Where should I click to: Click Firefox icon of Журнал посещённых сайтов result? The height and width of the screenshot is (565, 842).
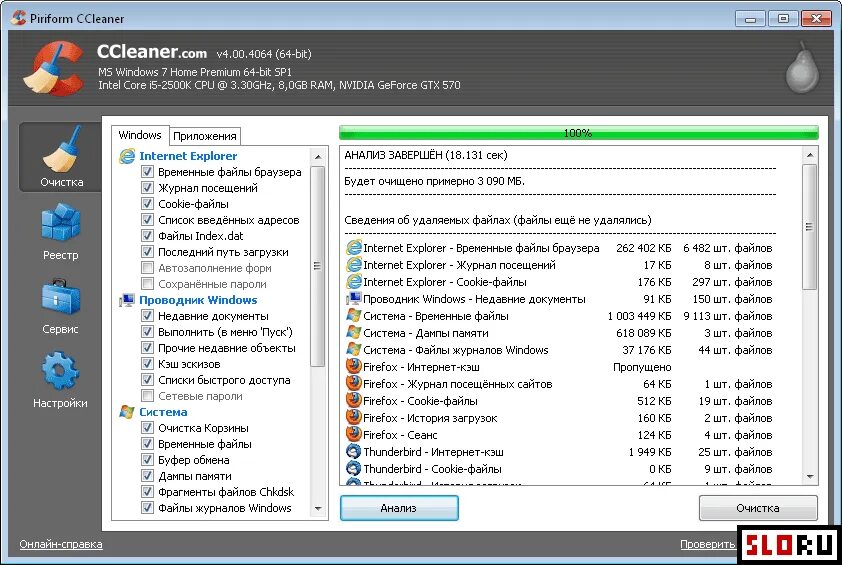(354, 383)
